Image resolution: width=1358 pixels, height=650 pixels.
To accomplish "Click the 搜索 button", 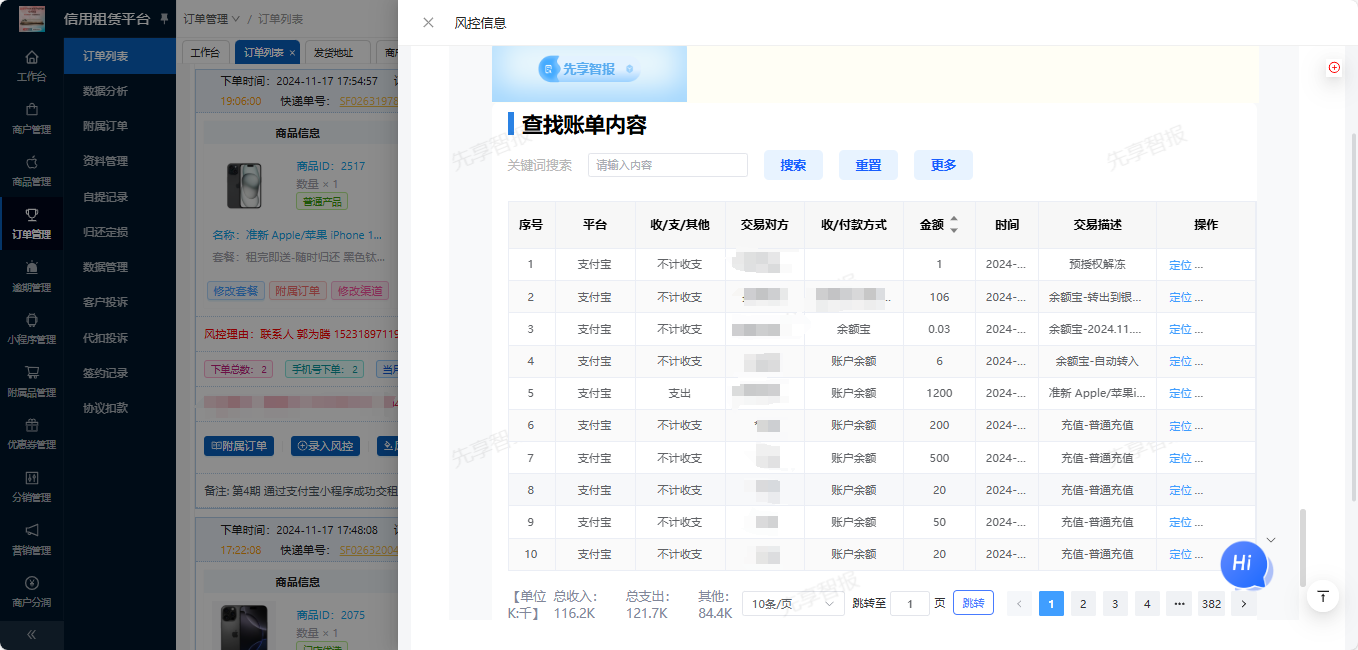I will (793, 165).
